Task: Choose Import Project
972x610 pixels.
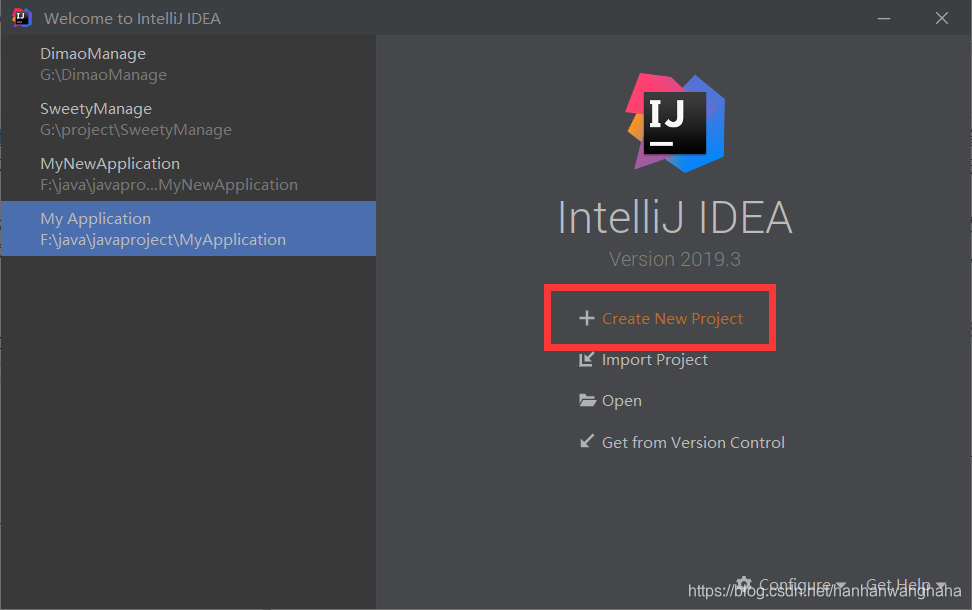Action: tap(655, 360)
